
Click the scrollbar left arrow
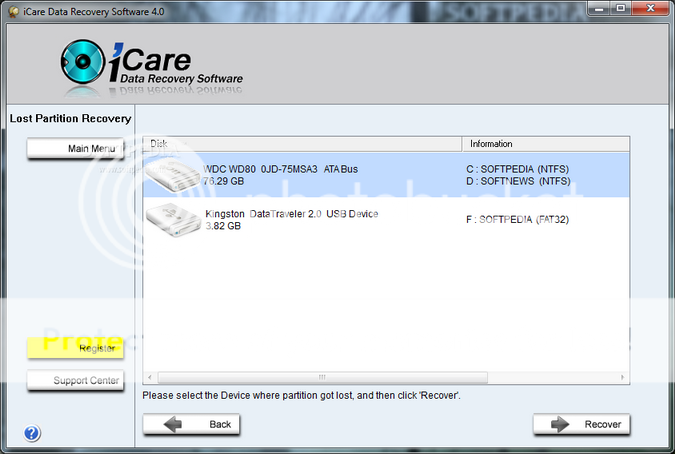point(149,377)
